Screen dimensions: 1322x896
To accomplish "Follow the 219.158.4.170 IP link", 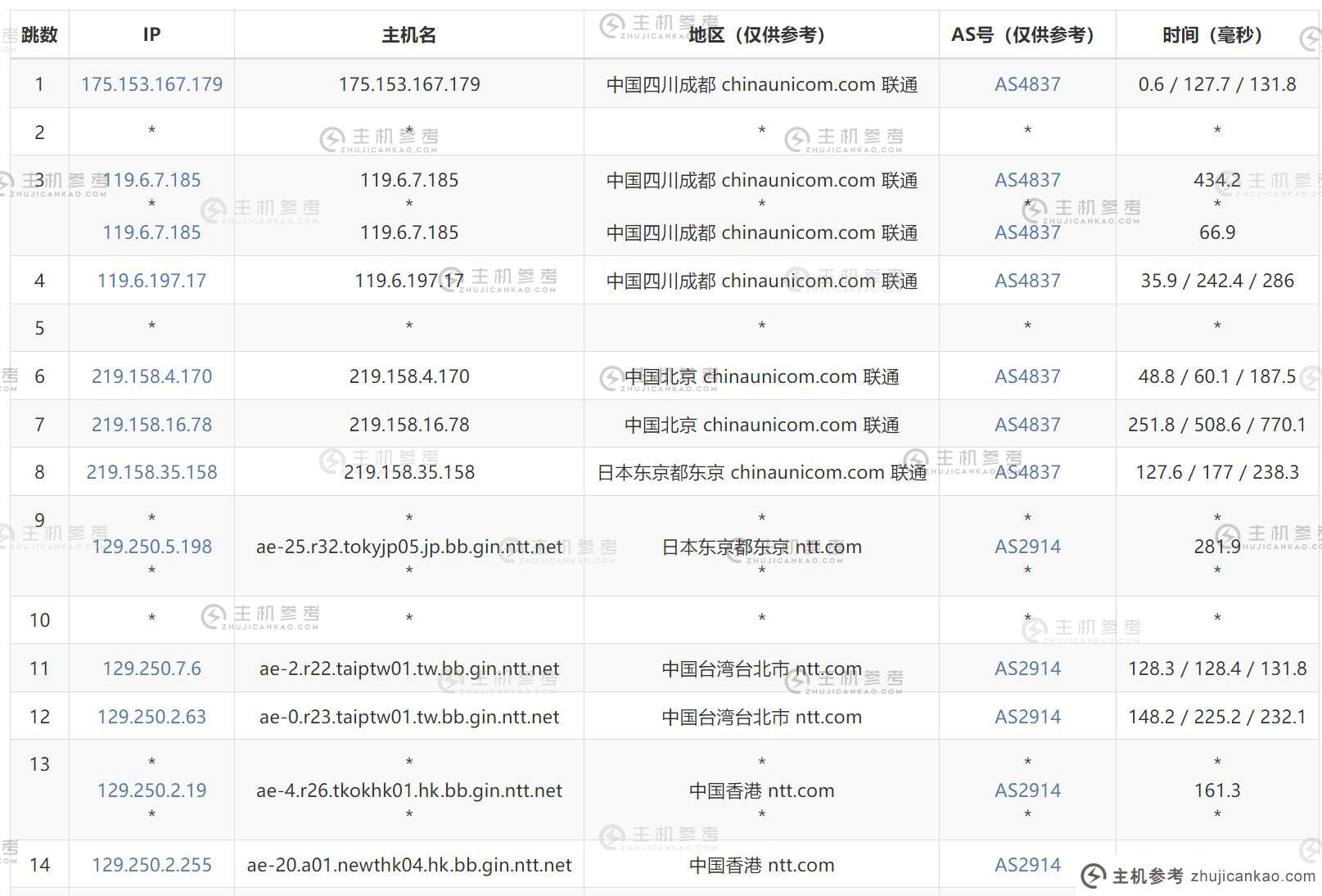I will (x=151, y=376).
